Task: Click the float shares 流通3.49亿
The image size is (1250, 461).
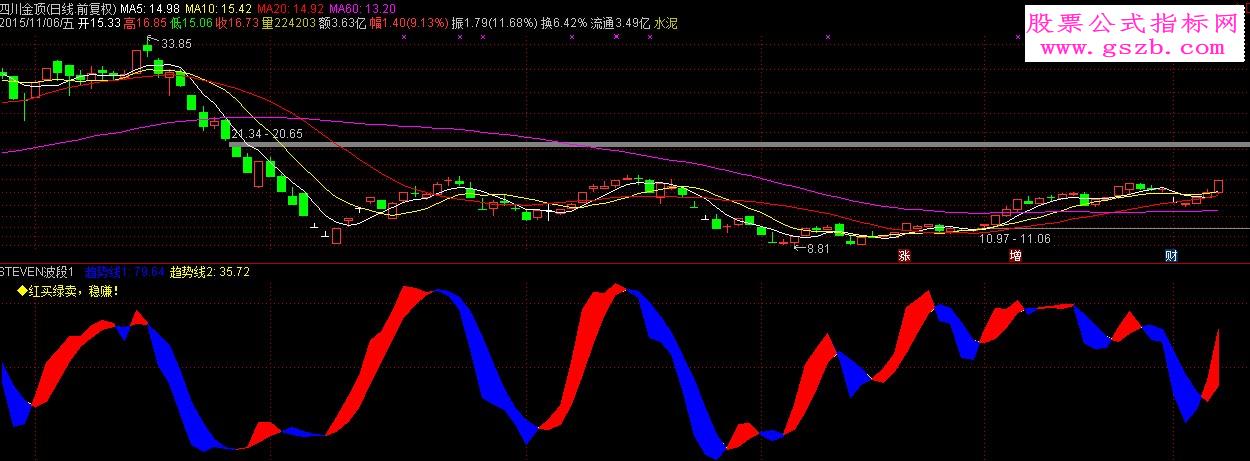Action: (620, 22)
